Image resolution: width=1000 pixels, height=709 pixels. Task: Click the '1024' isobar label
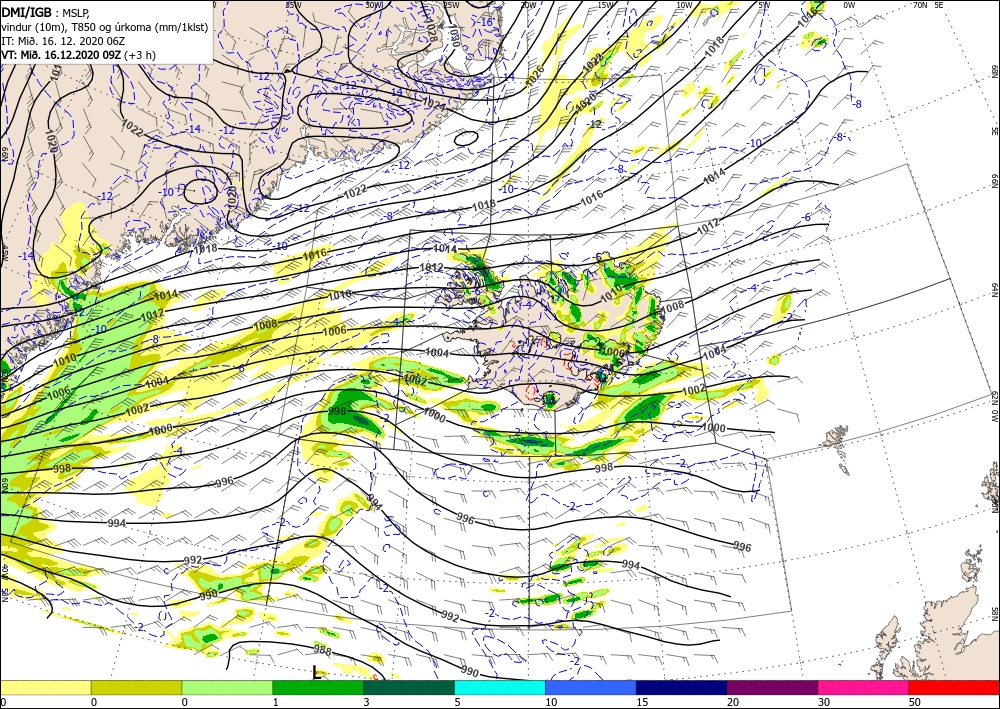(434, 102)
